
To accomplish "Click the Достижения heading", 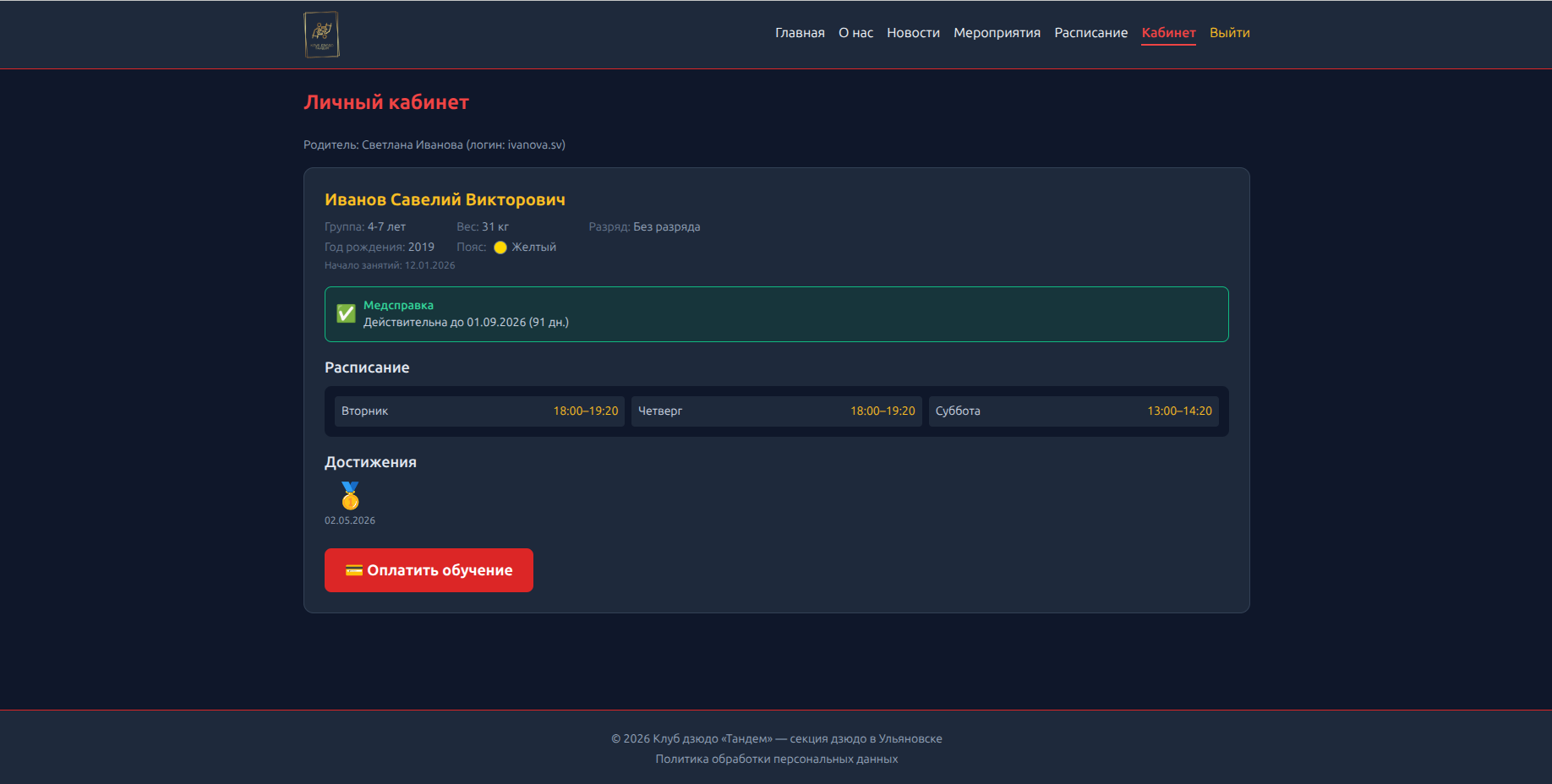I will coord(370,462).
